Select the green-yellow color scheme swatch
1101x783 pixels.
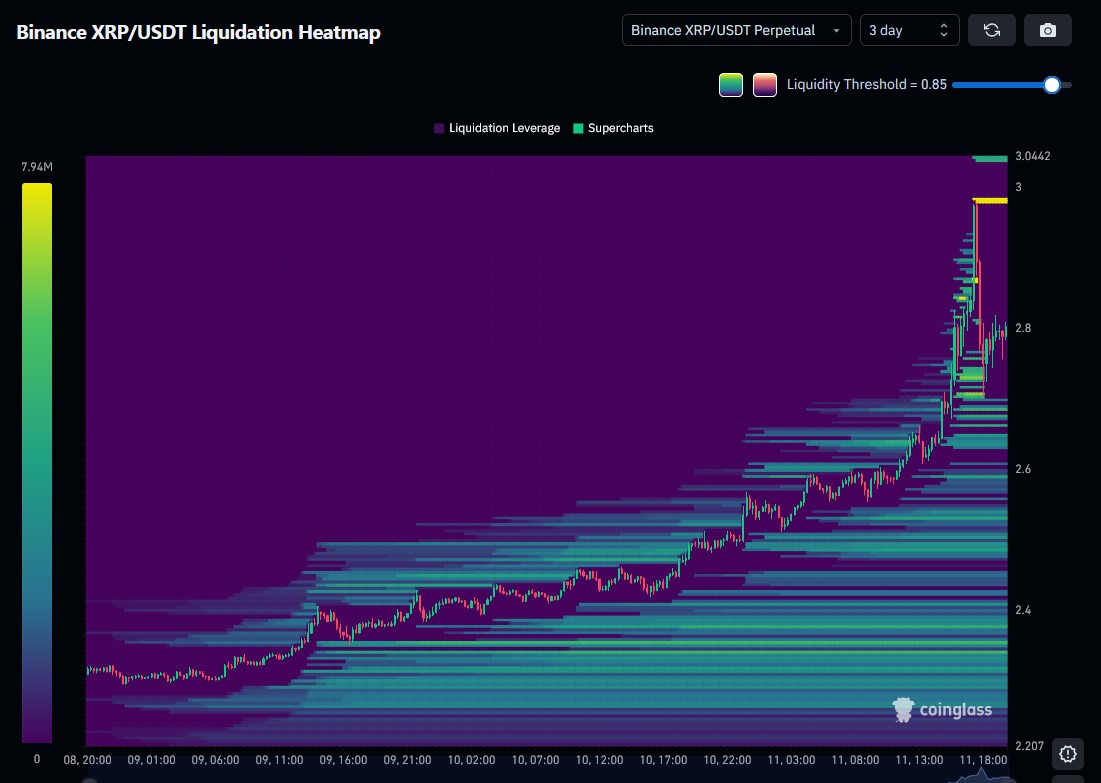click(x=731, y=85)
